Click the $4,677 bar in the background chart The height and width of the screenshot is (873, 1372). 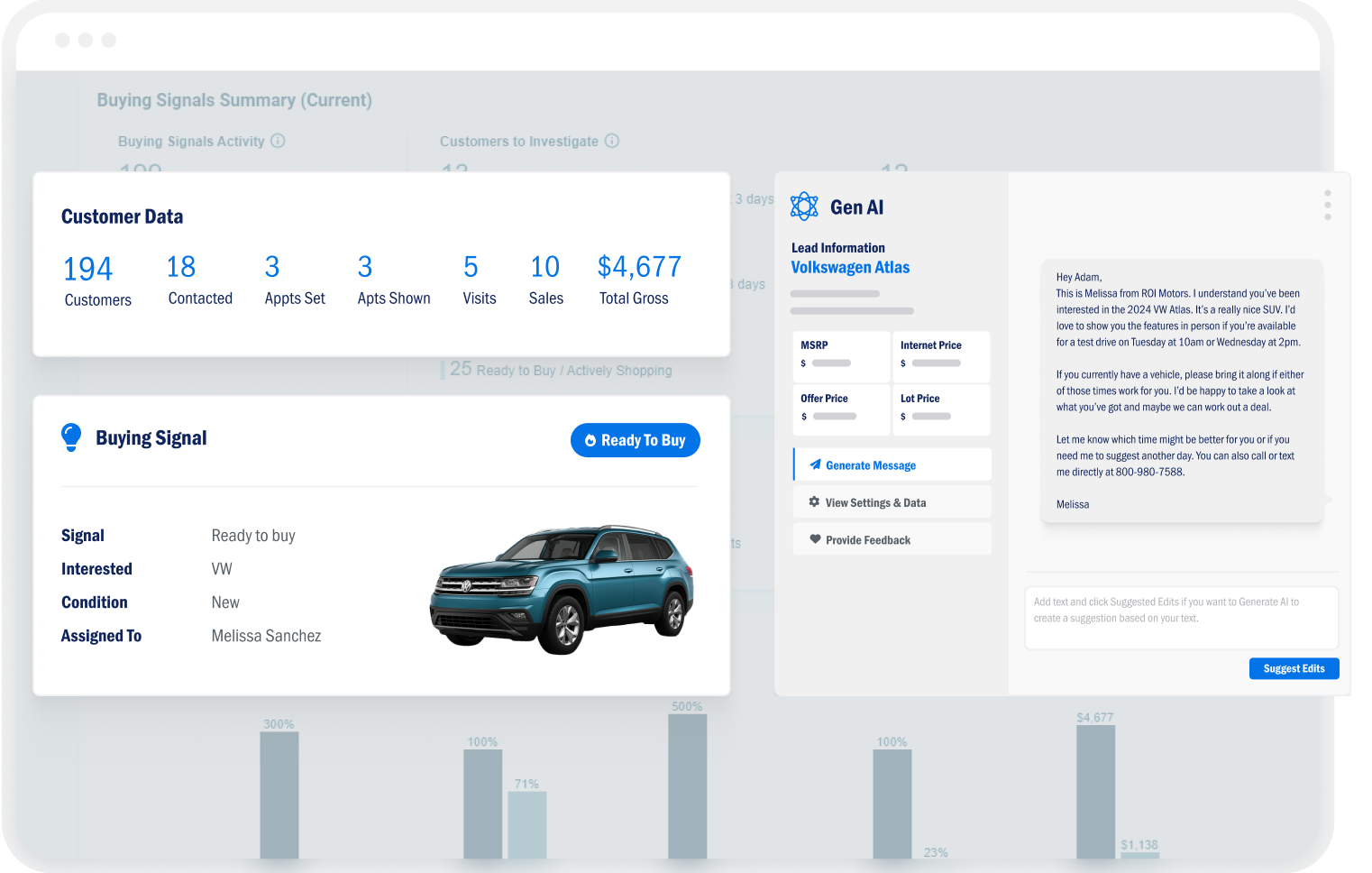tap(1096, 792)
